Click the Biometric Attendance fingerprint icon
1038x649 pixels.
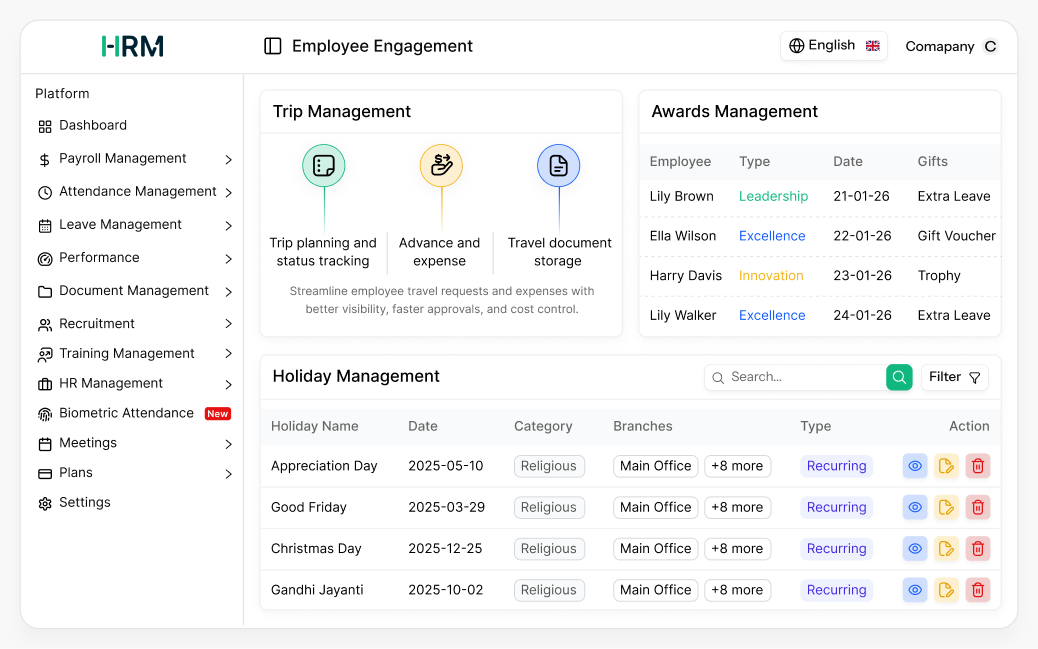point(45,413)
